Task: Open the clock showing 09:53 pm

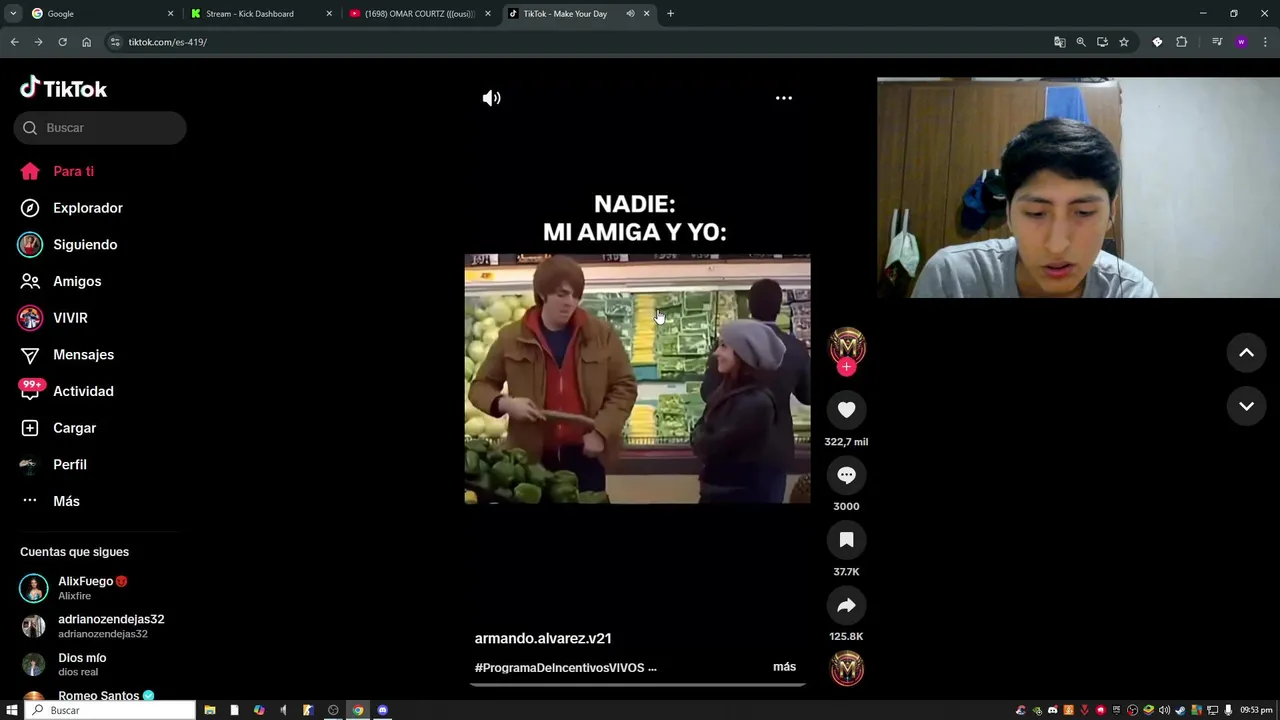Action: 1256,710
